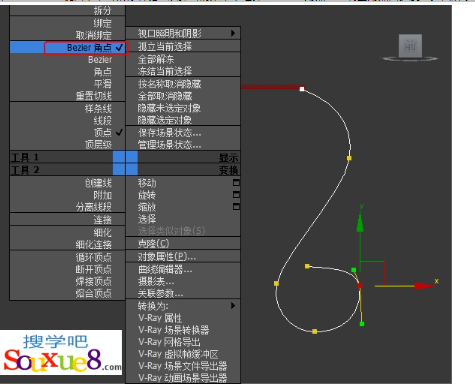Switch to 线段 sub-object level
This screenshot has height=386, width=475.
click(67, 120)
